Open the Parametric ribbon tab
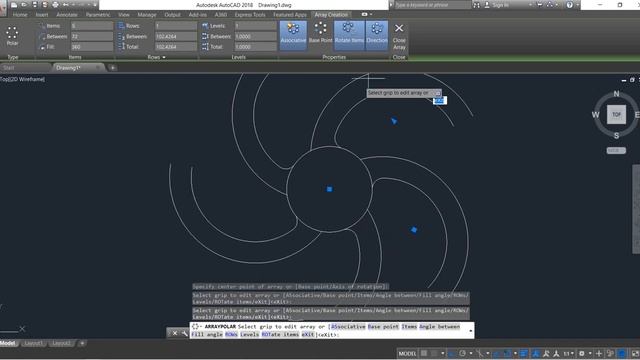 98,15
